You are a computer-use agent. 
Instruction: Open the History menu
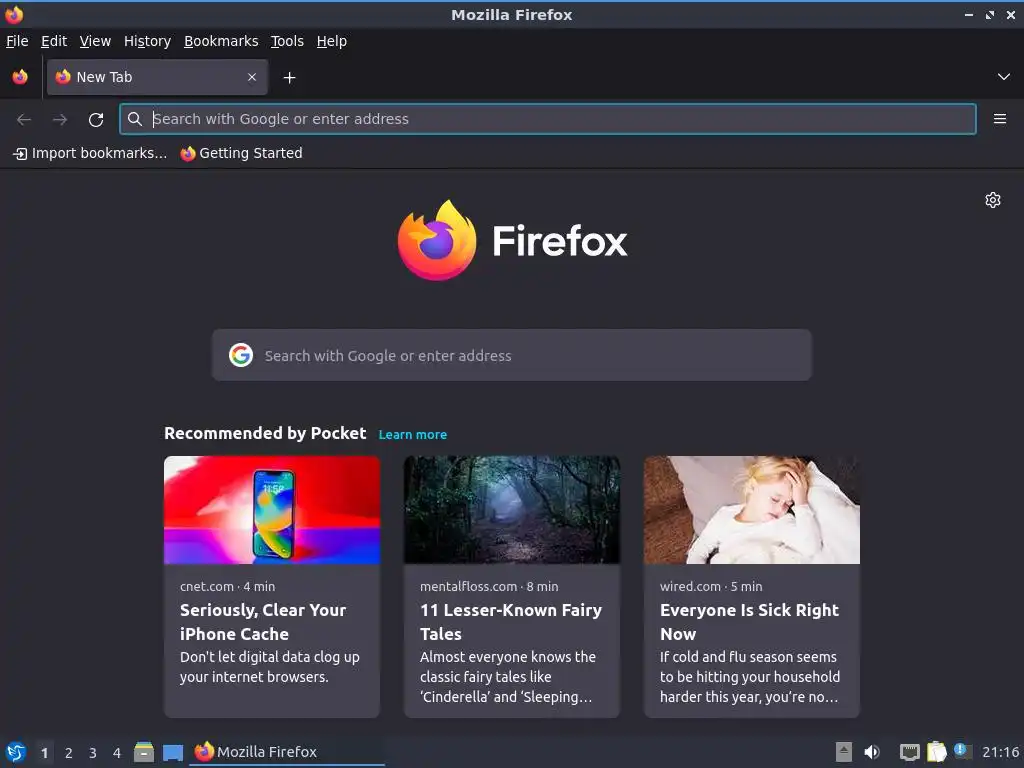coord(147,41)
